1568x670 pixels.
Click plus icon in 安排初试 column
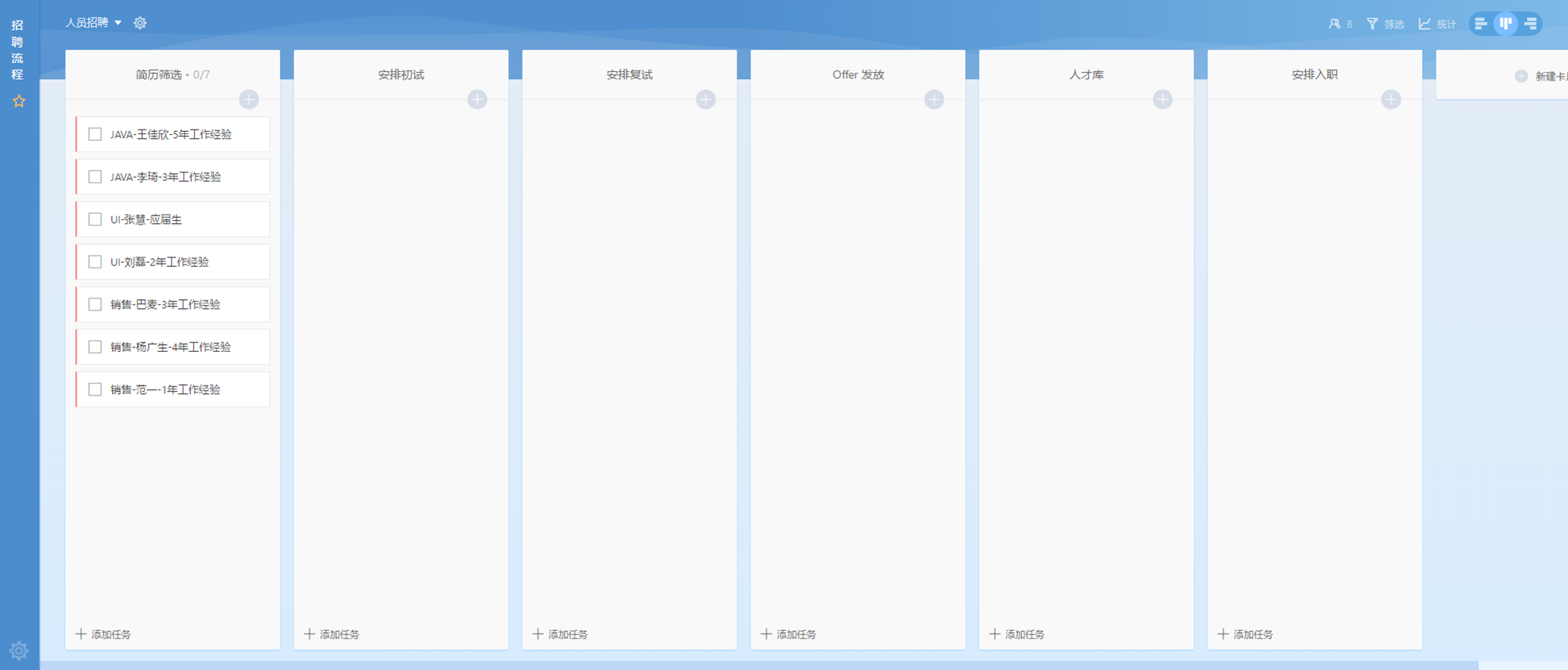tap(477, 100)
